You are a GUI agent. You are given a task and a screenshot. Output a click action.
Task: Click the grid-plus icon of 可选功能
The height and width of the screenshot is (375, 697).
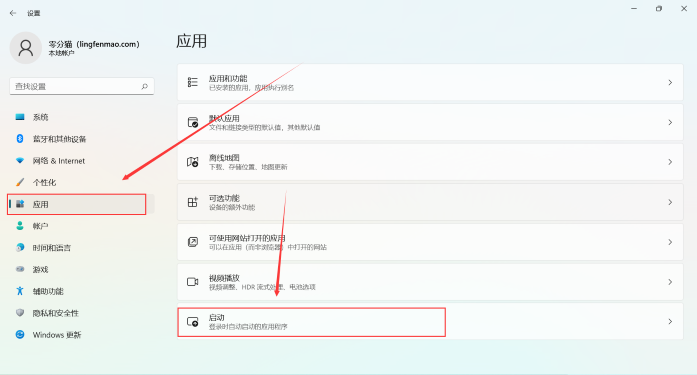[x=192, y=202]
